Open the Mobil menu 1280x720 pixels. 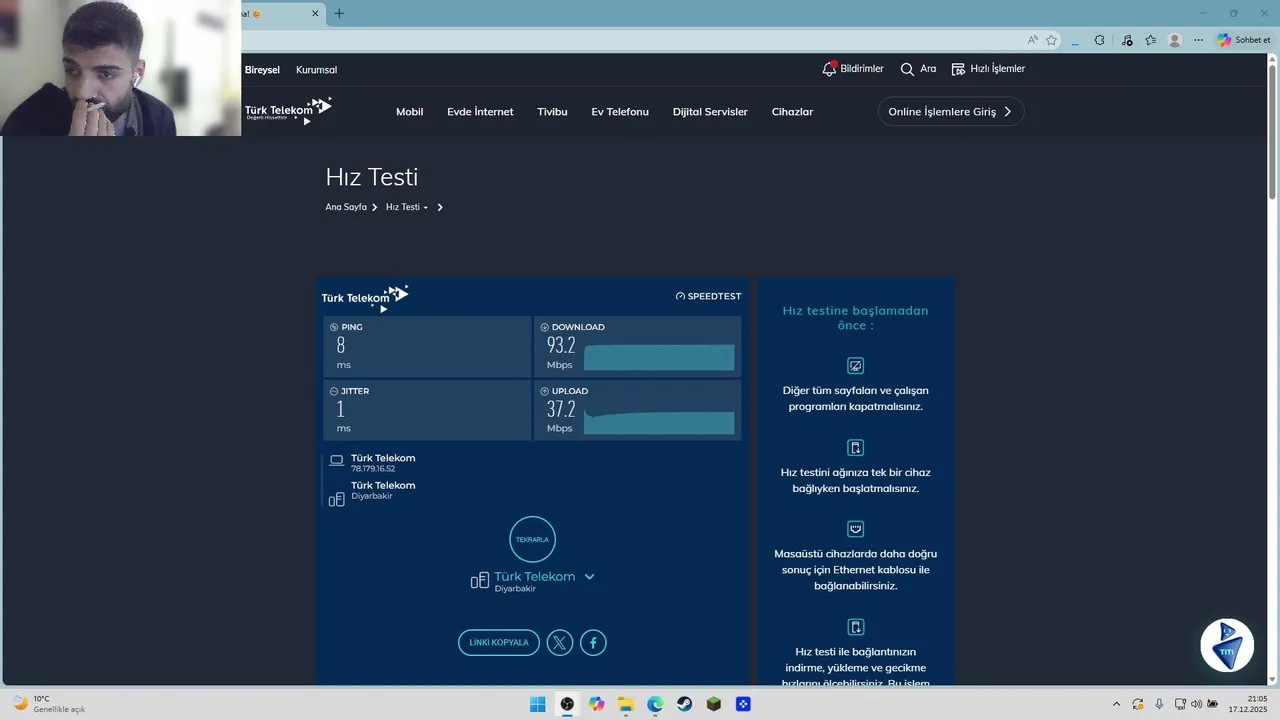click(409, 112)
